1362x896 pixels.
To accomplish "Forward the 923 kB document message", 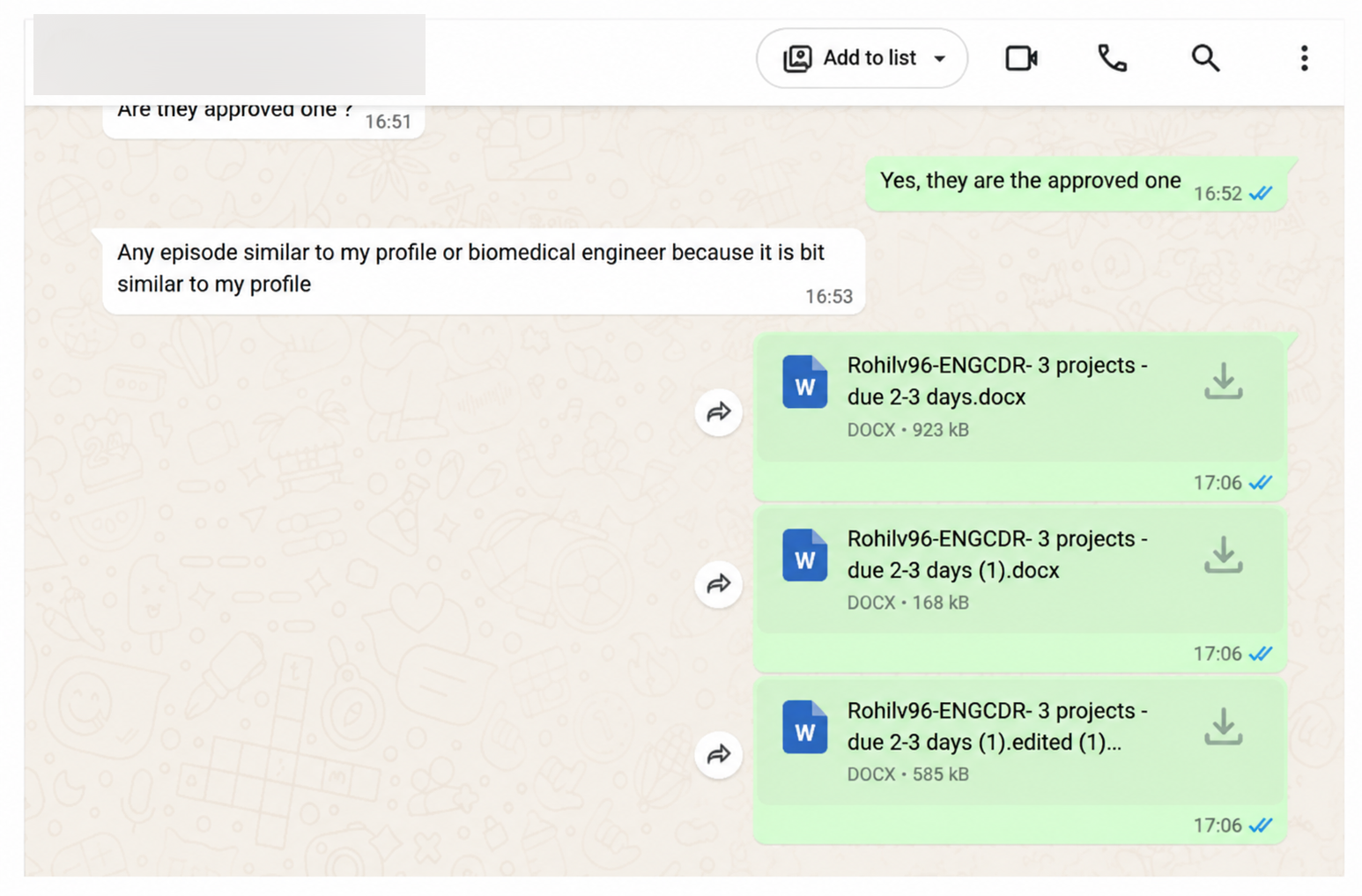I will 719,411.
